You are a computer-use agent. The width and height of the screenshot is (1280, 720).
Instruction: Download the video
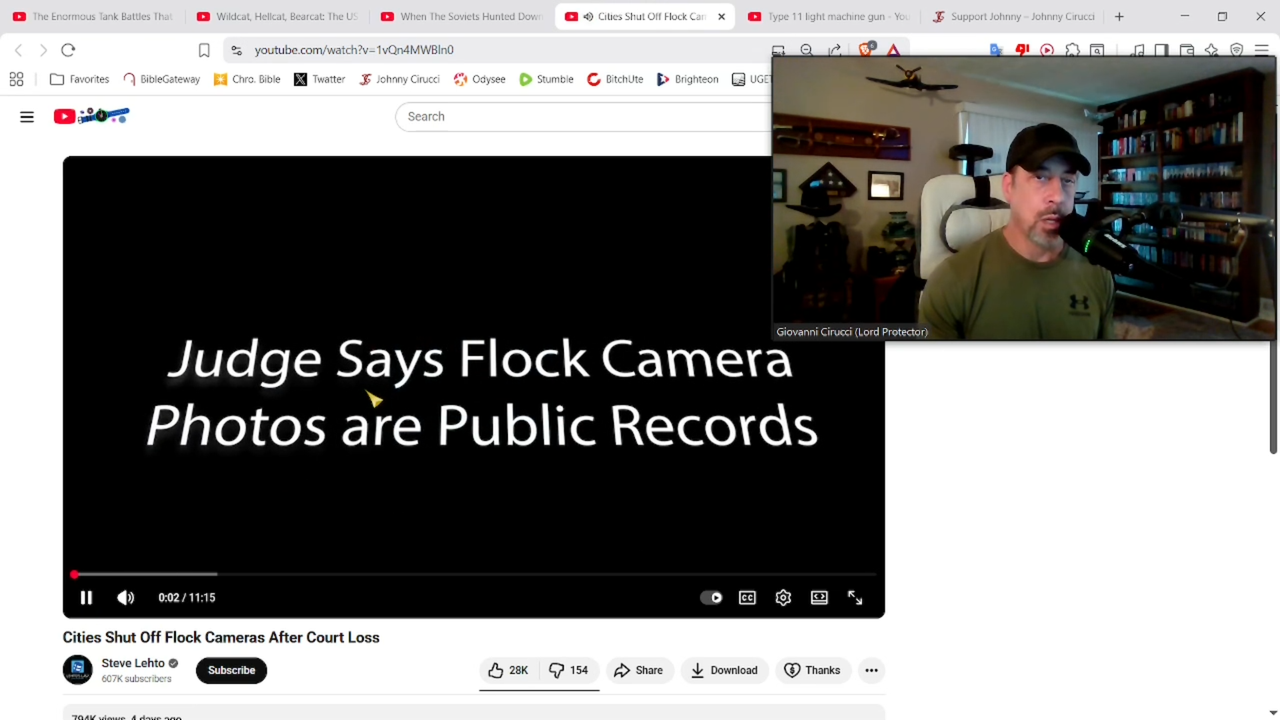point(724,670)
